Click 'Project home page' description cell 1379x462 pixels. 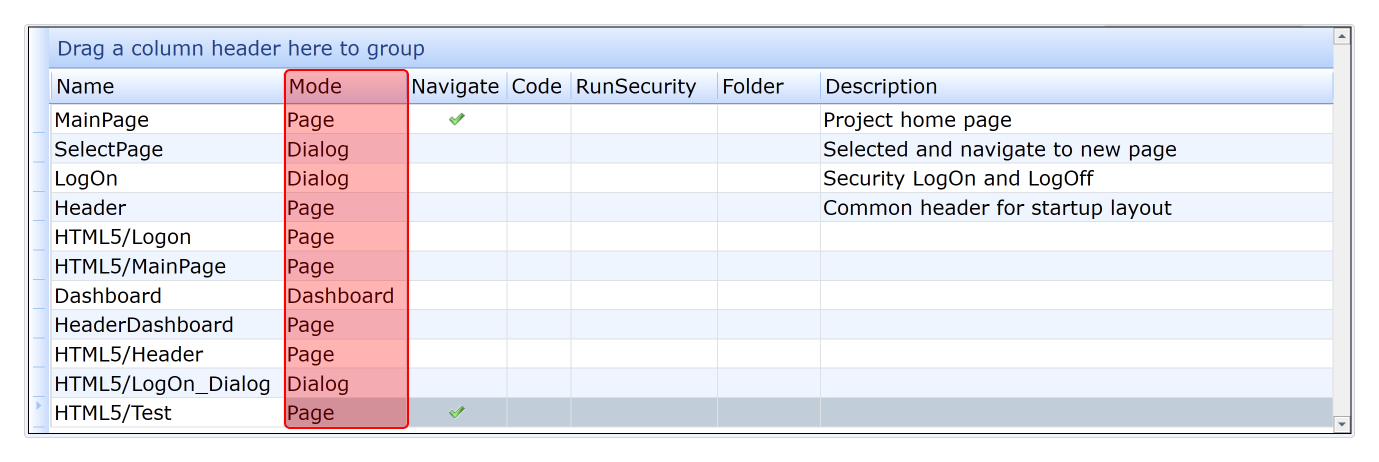click(917, 120)
